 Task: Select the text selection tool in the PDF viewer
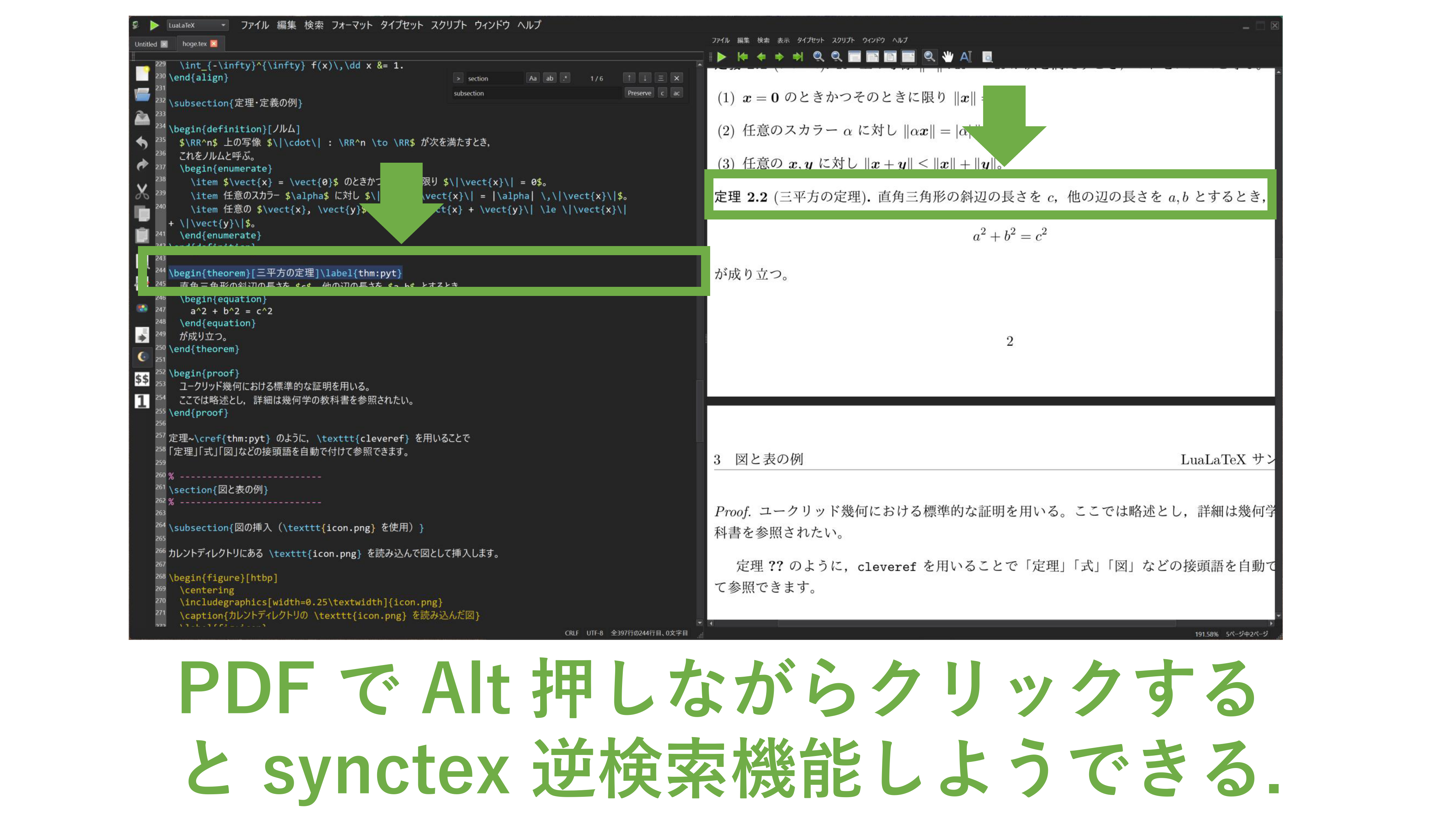tap(965, 56)
